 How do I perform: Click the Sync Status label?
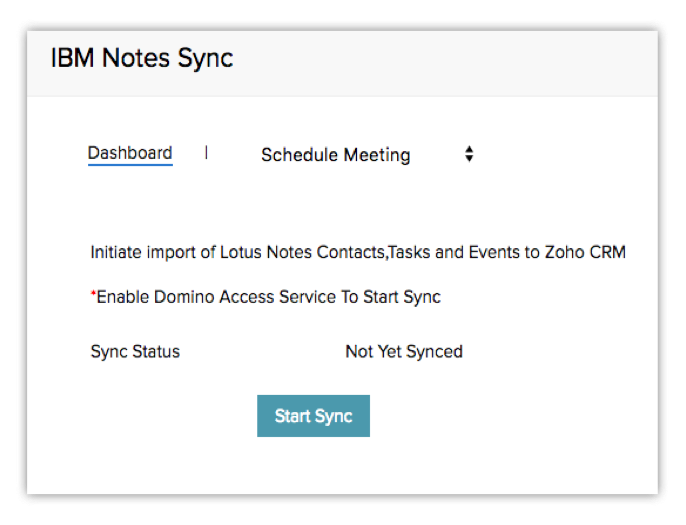(135, 351)
